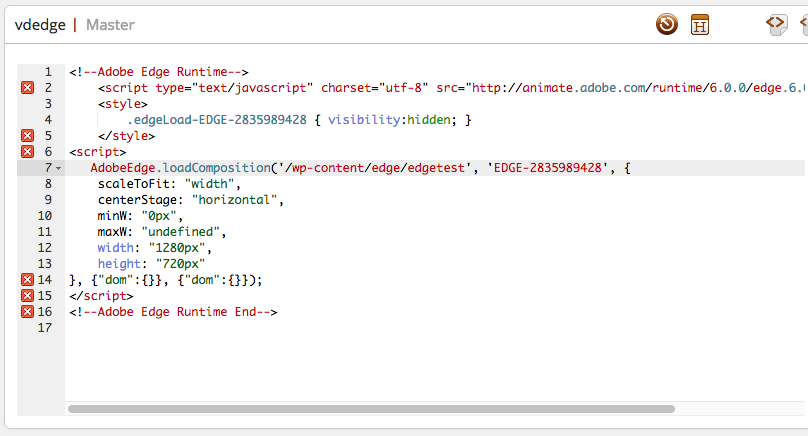808x436 pixels.
Task: Click error marker on line 14
Action: pyautogui.click(x=27, y=279)
